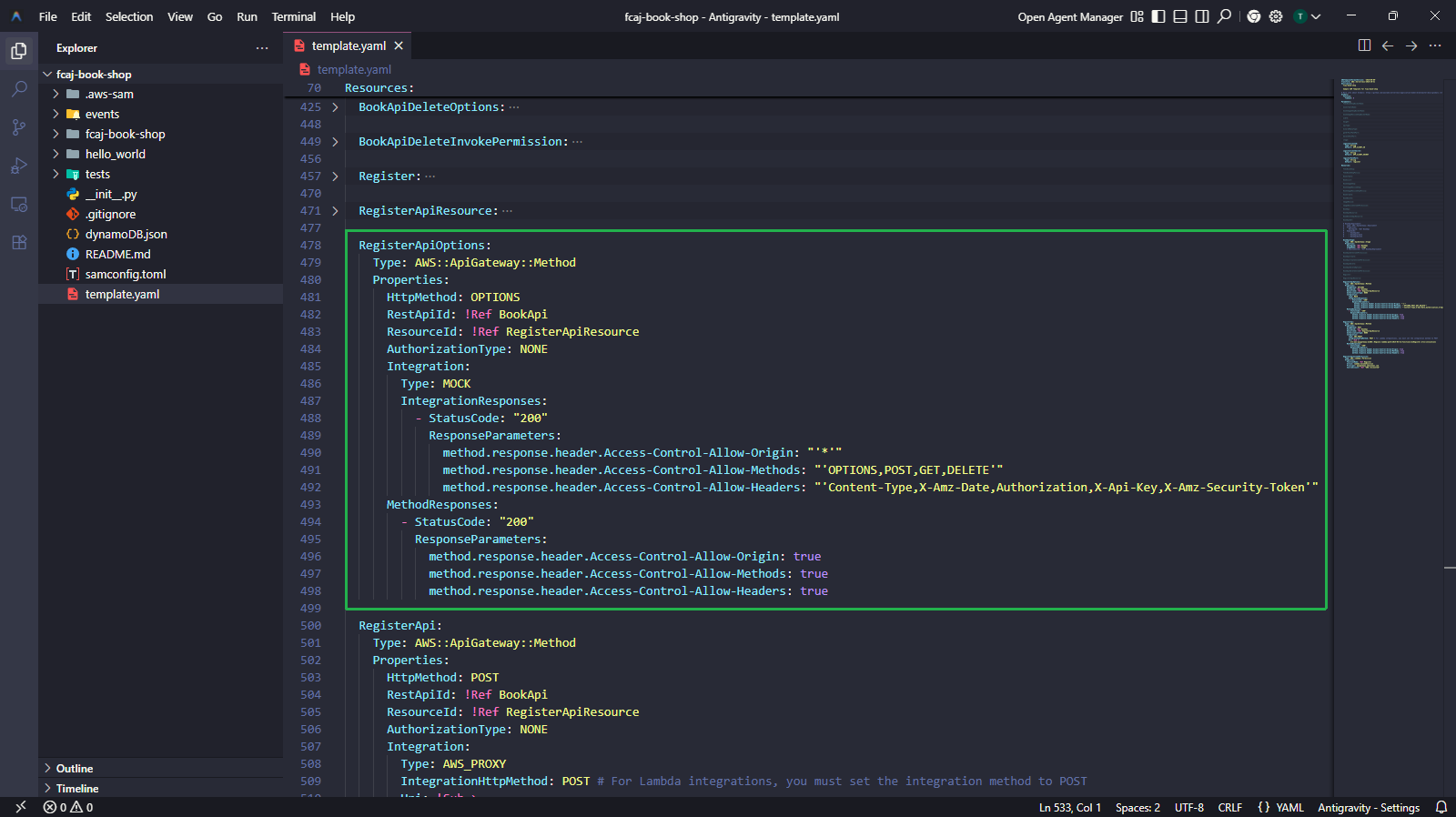Open the Go menu

click(215, 16)
